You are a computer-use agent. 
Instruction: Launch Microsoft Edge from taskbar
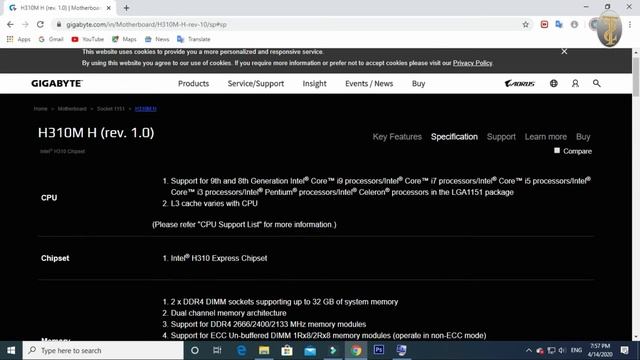tap(241, 350)
